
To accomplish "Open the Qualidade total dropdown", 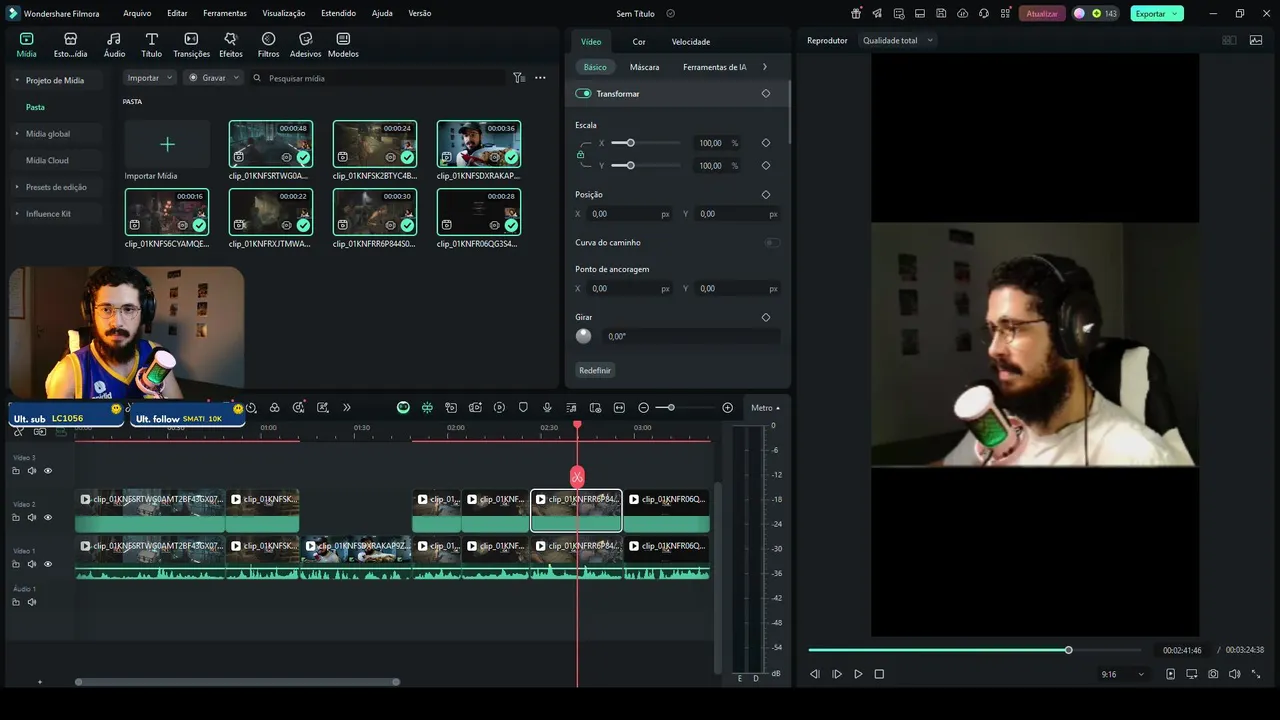I will pos(898,40).
